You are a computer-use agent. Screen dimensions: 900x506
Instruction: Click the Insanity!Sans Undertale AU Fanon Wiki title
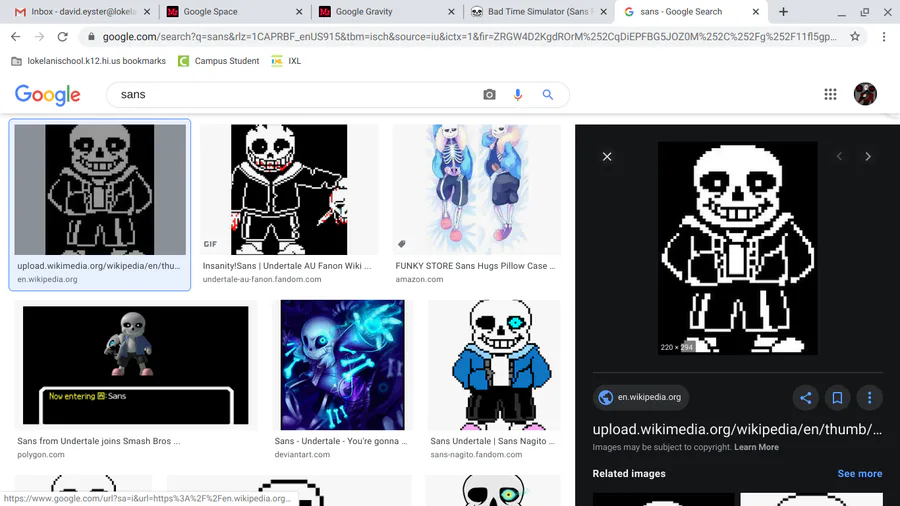point(287,266)
